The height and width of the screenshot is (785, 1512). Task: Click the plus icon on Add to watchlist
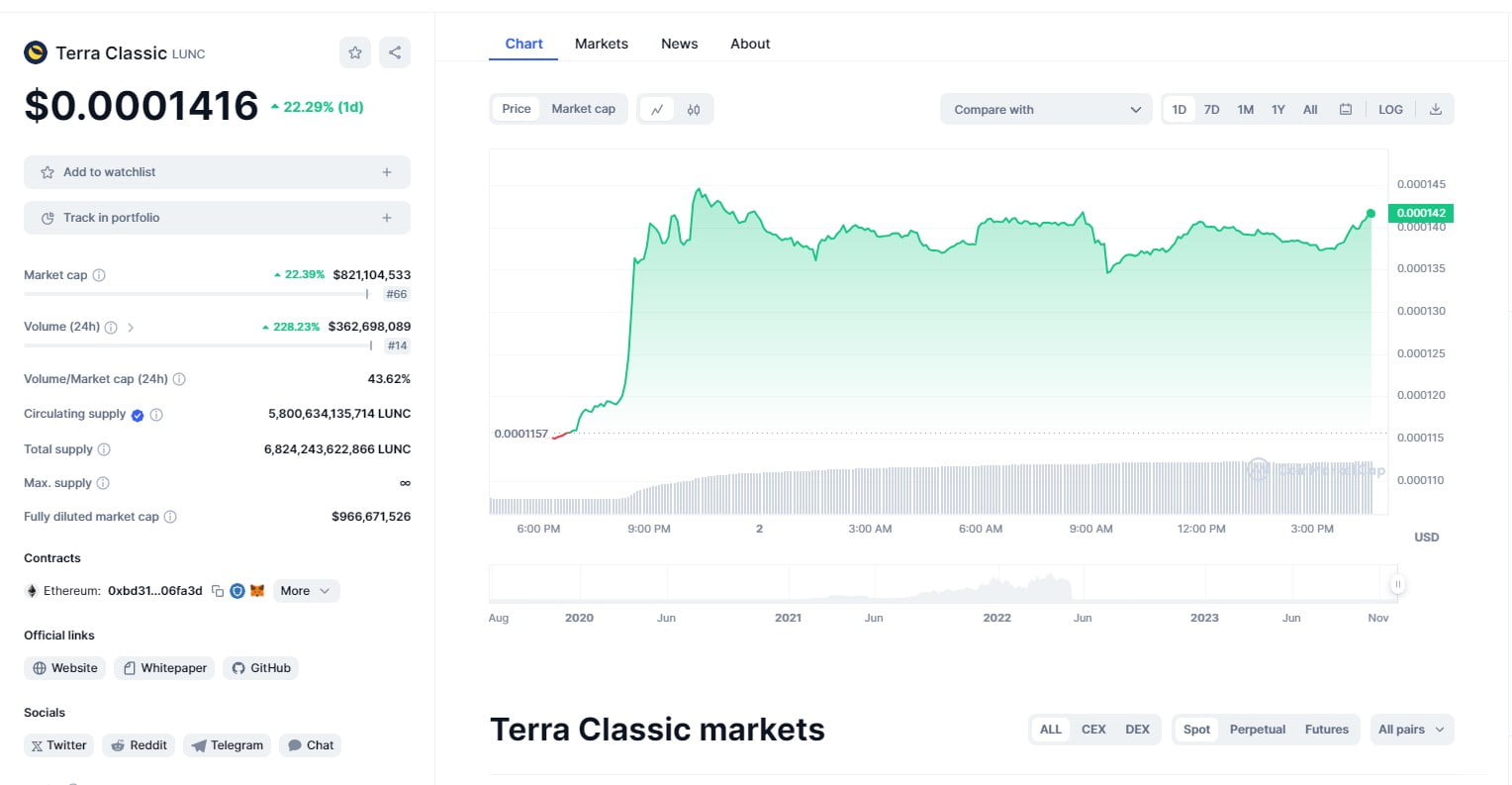pos(387,172)
